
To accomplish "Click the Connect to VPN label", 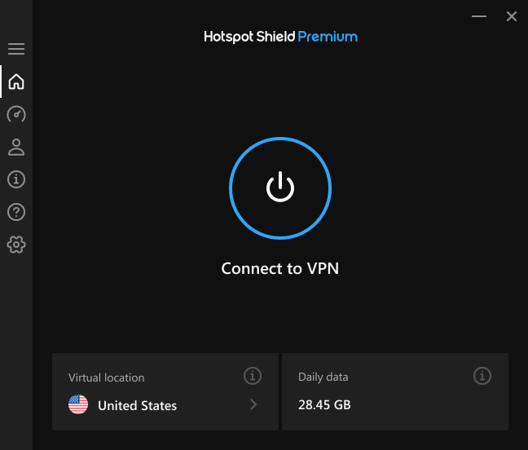I will tap(280, 268).
